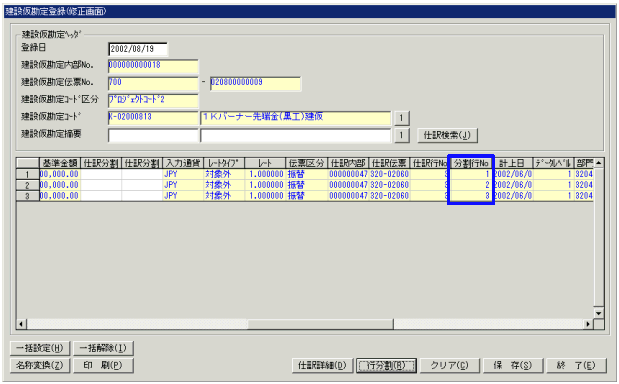Focus the 登録日 date field 2002/08/19
This screenshot has width=619, height=384.
tap(138, 49)
